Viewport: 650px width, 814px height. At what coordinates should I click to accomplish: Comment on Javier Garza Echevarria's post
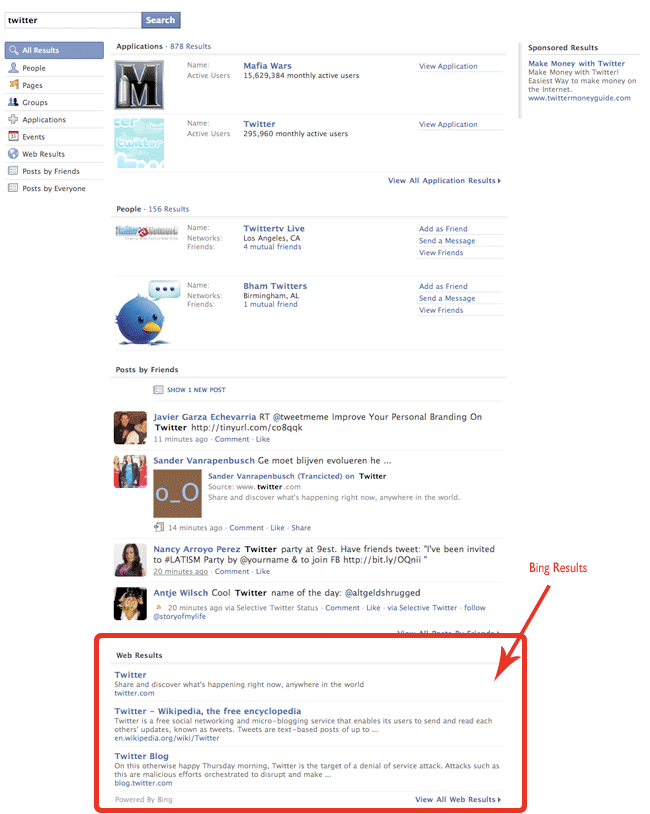[232, 439]
